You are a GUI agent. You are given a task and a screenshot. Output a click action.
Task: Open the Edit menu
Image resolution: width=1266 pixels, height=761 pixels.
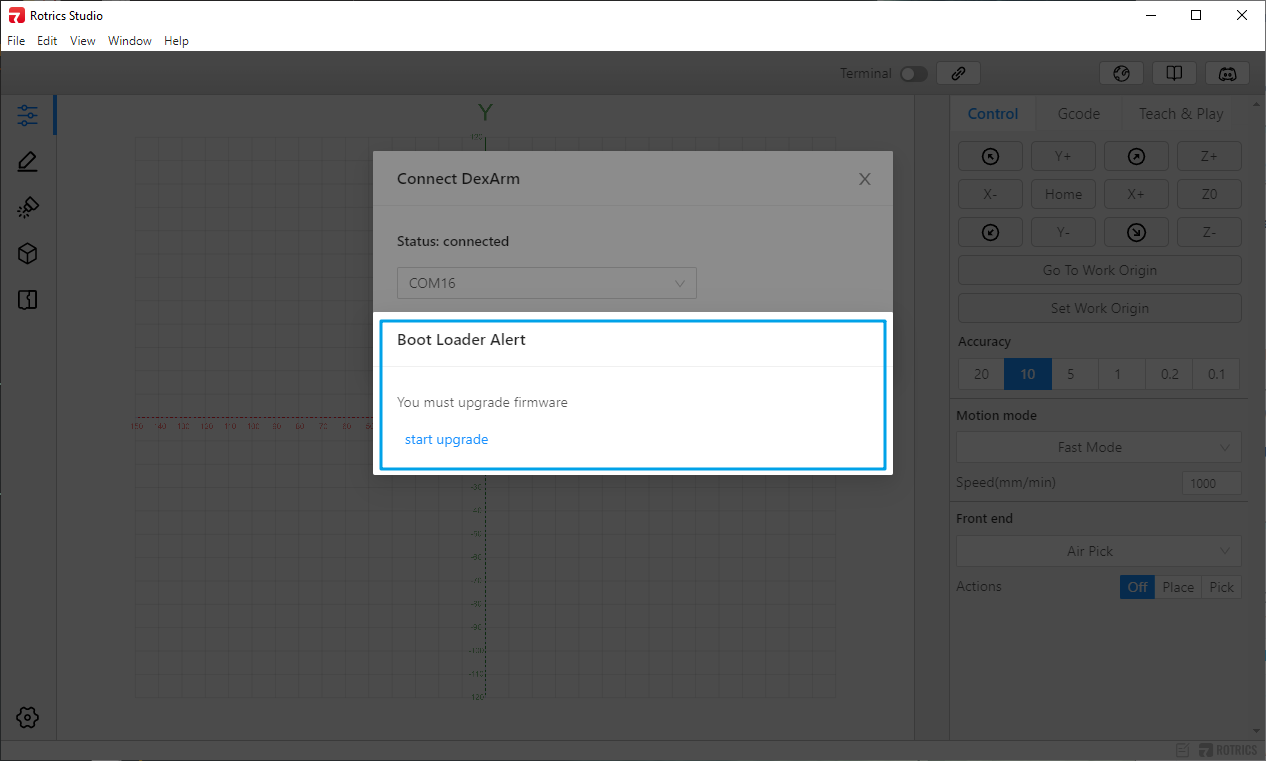[47, 41]
